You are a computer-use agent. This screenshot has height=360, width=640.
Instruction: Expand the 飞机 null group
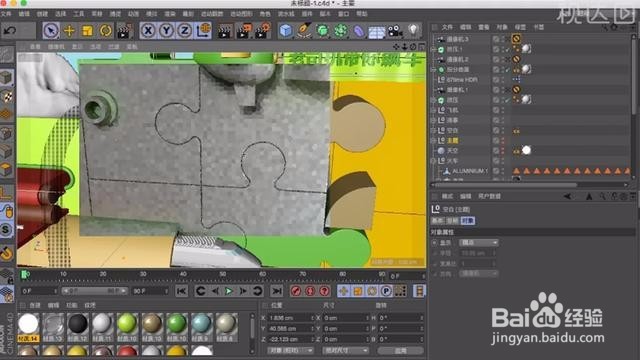point(434,110)
